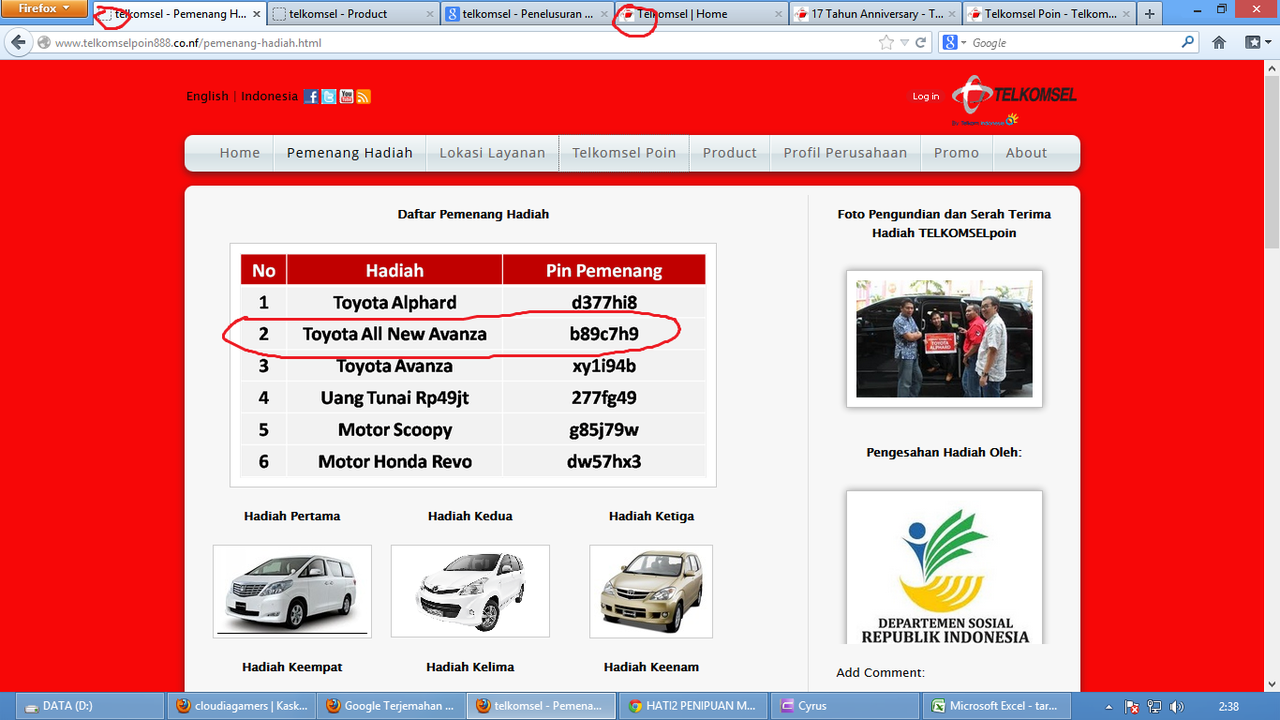
Task: Open a new tab with plus button
Action: point(1150,14)
